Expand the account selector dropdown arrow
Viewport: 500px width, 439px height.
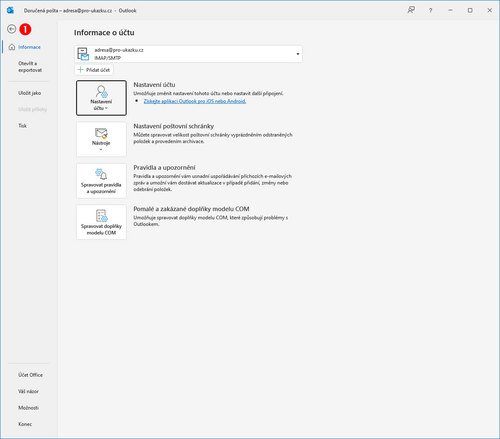coord(298,54)
